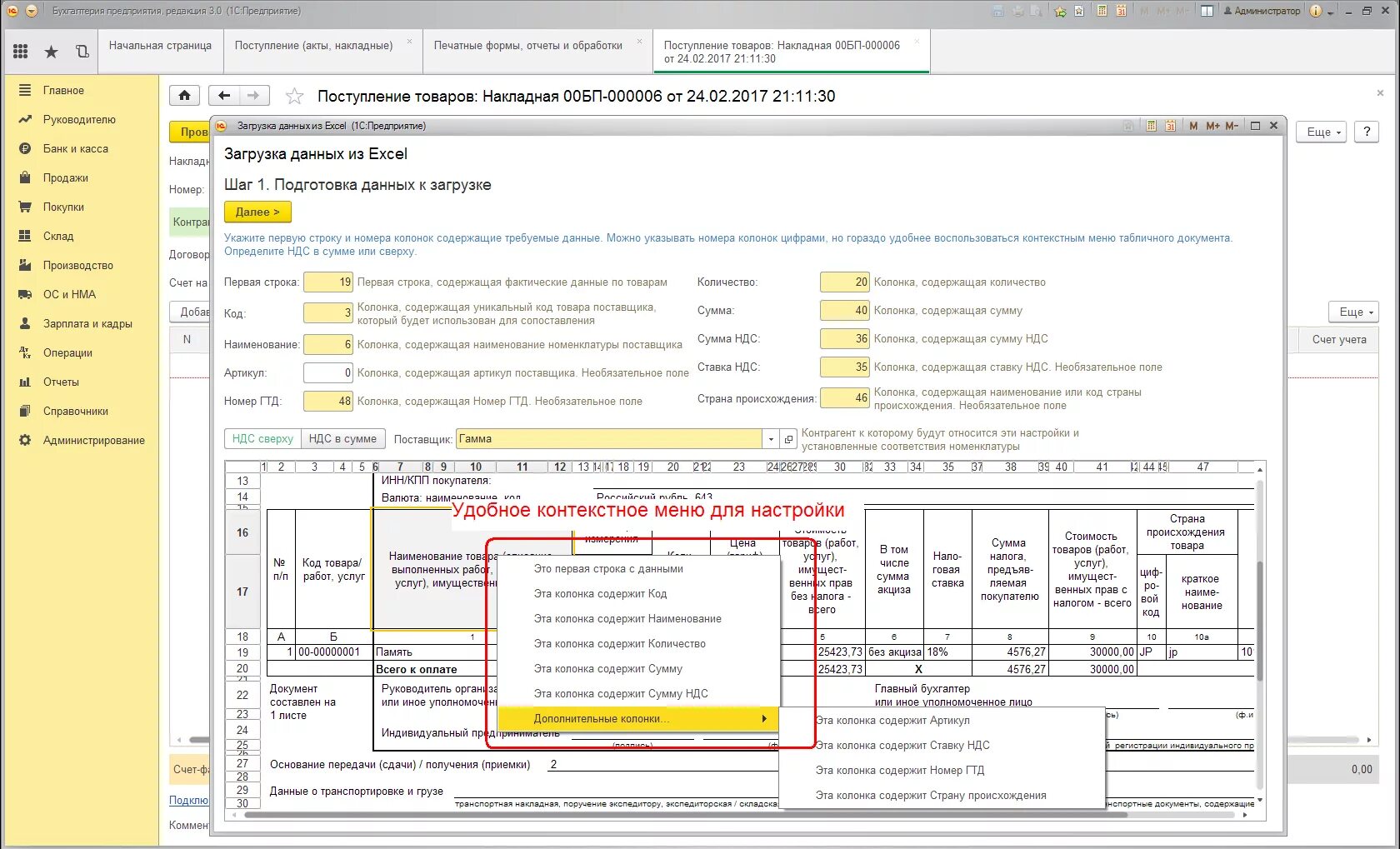Click the Страна происхождения column field
Viewport: 1400px width, 849px height.
pyautogui.click(x=845, y=397)
